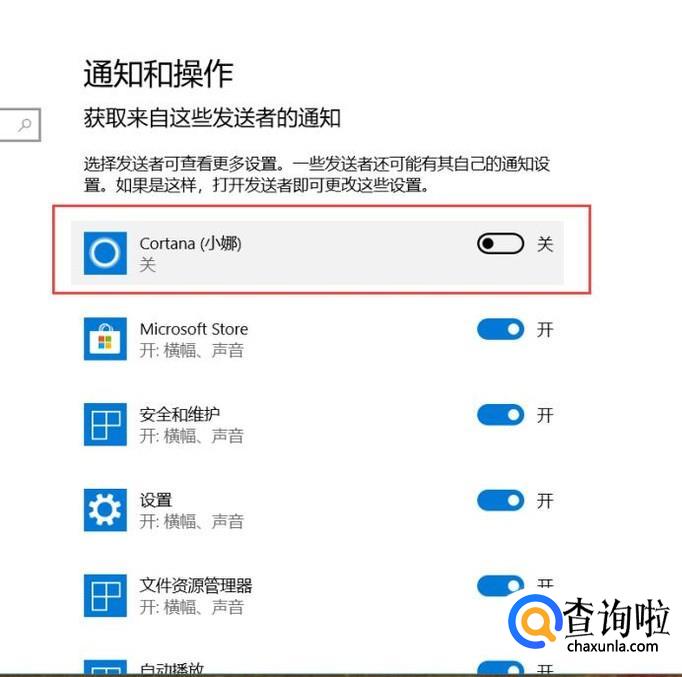Click the chaxunla.com watermark text
This screenshot has height=677, width=682.
[612, 646]
